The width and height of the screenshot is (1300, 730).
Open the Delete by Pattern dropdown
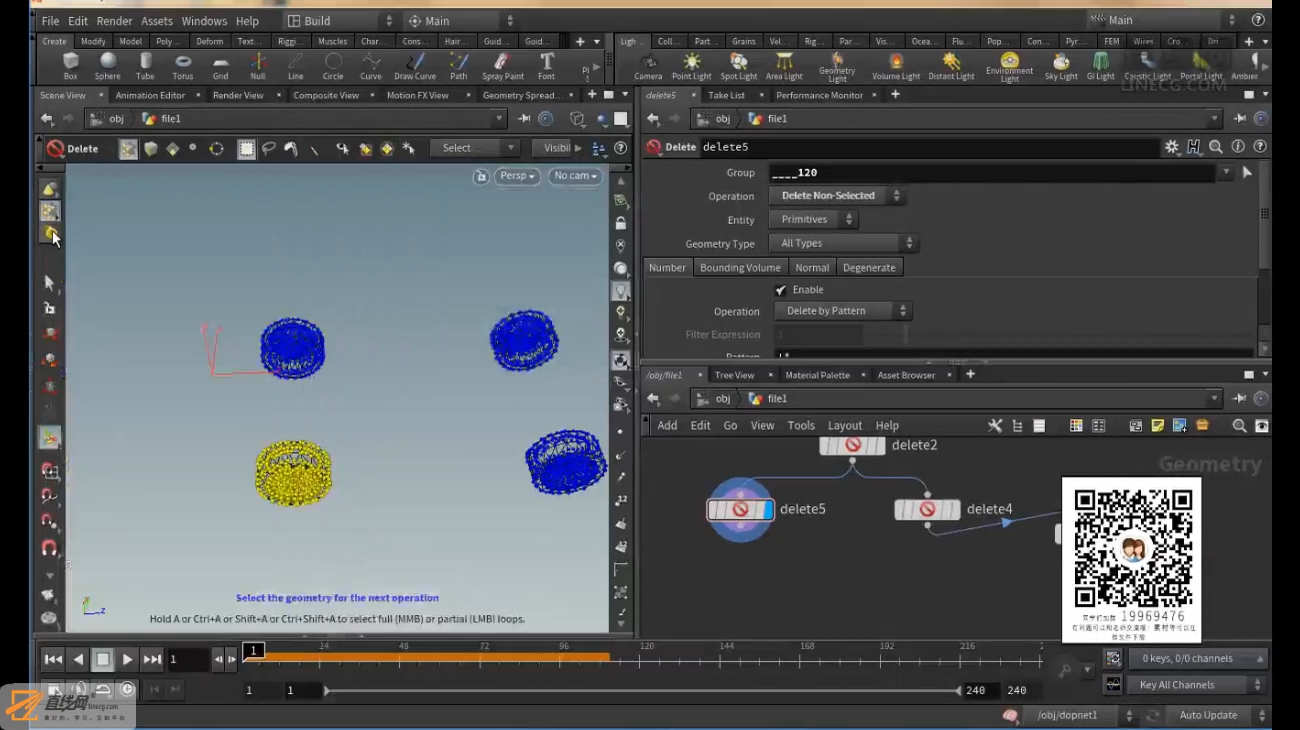(x=842, y=311)
